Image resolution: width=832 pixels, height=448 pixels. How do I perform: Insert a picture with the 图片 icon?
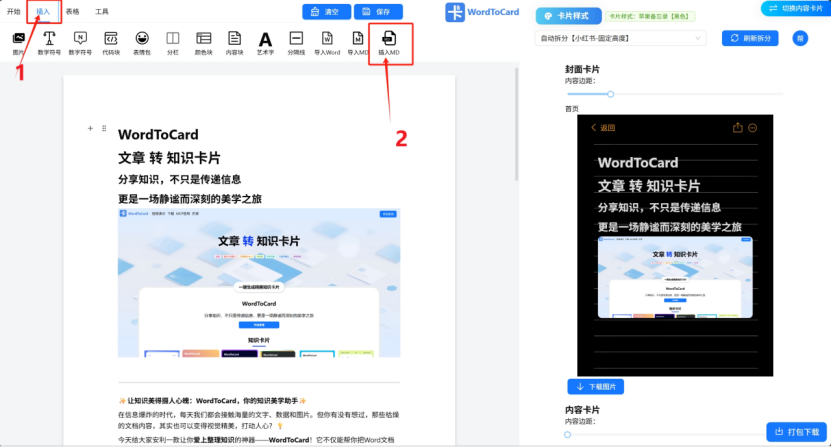(x=19, y=43)
